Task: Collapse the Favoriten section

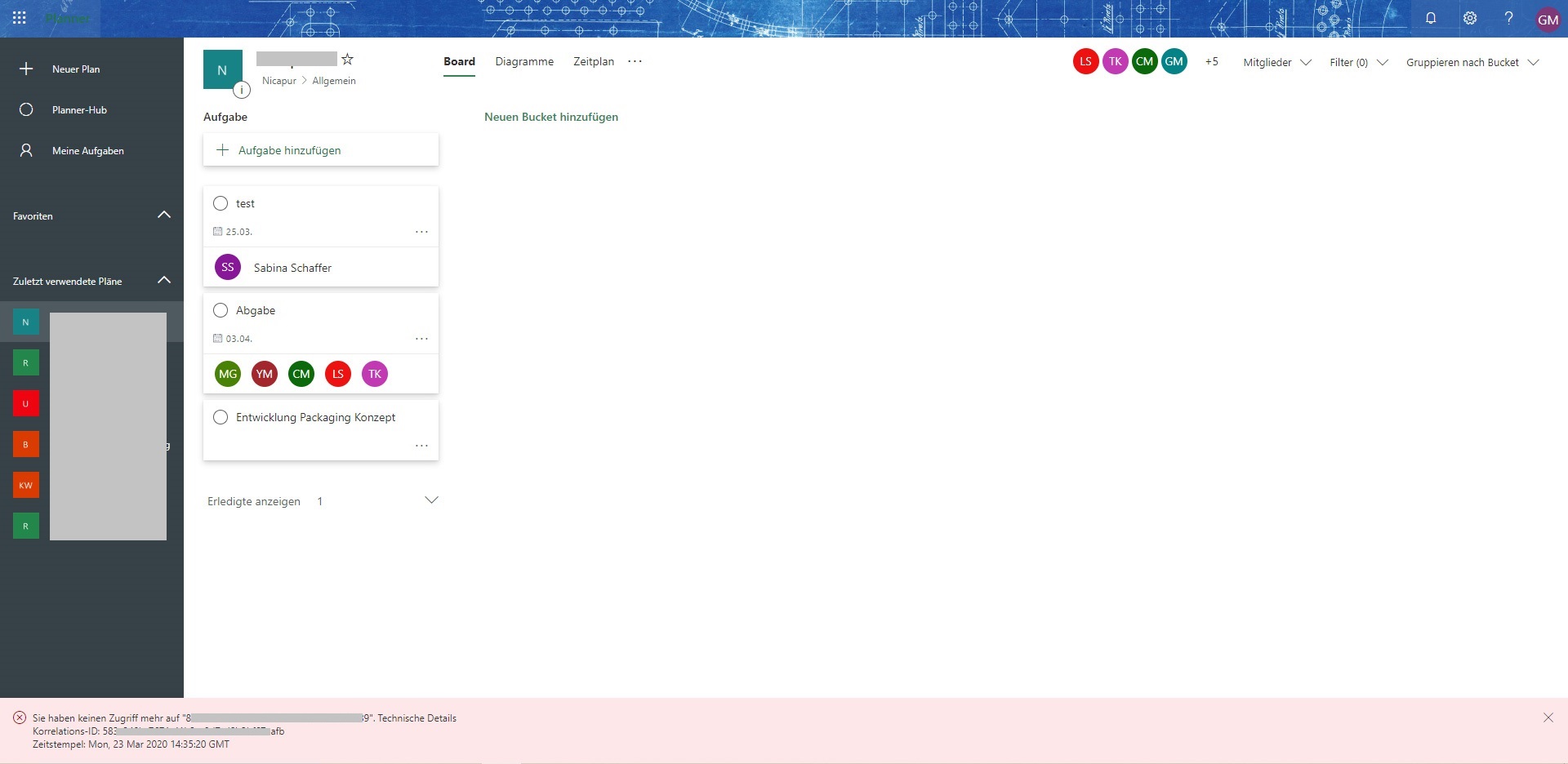Action: 164,215
